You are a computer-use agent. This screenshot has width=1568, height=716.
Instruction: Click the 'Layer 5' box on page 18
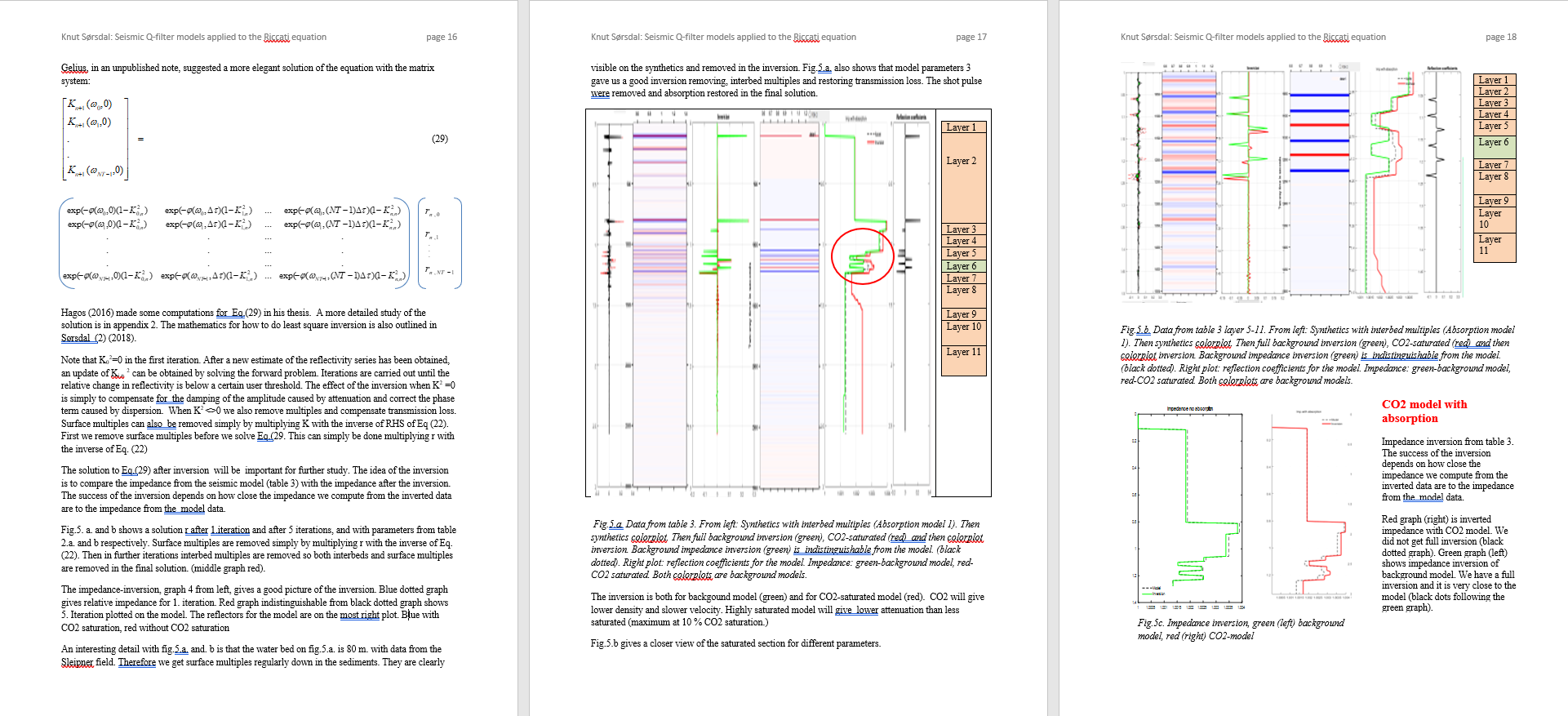click(x=1495, y=127)
